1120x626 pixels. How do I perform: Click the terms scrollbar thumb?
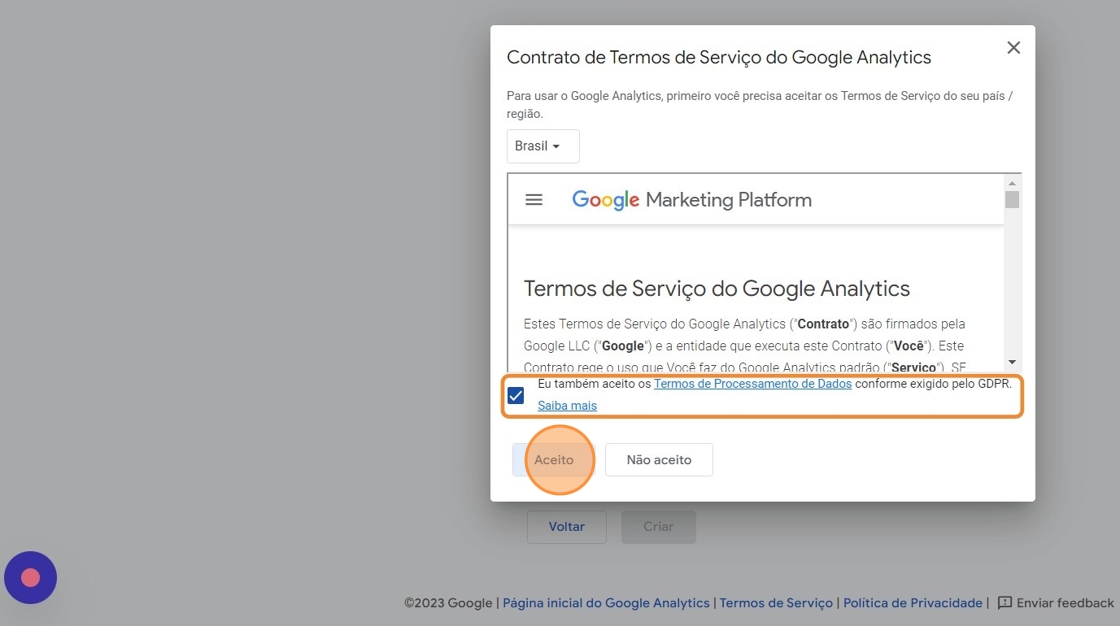[x=1012, y=199]
